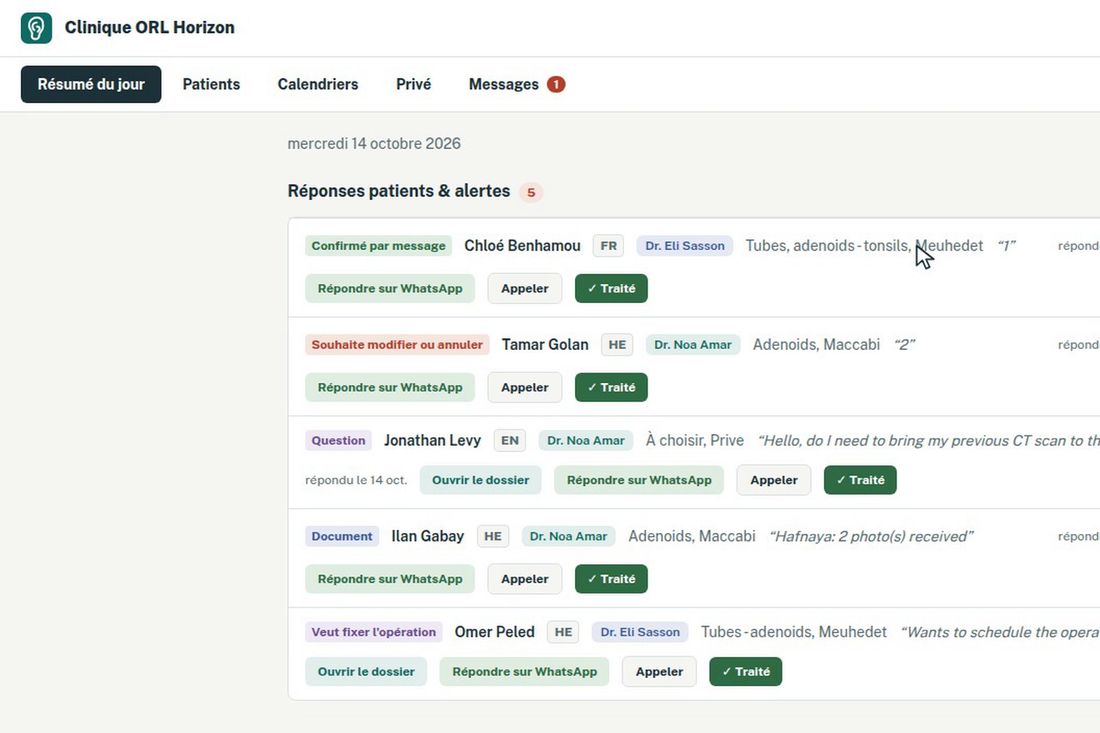Screen dimensions: 1100x733
Task: Reply on WhatsApp to Omer Peled
Action: (x=525, y=671)
